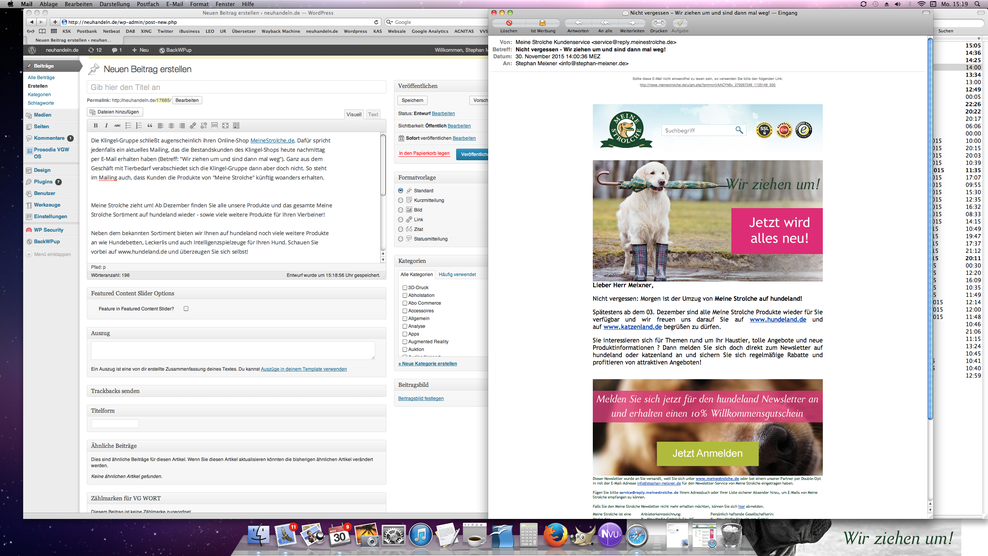This screenshot has width=988, height=556.
Task: Click Jetzt Anmelden button in email
Action: click(707, 453)
